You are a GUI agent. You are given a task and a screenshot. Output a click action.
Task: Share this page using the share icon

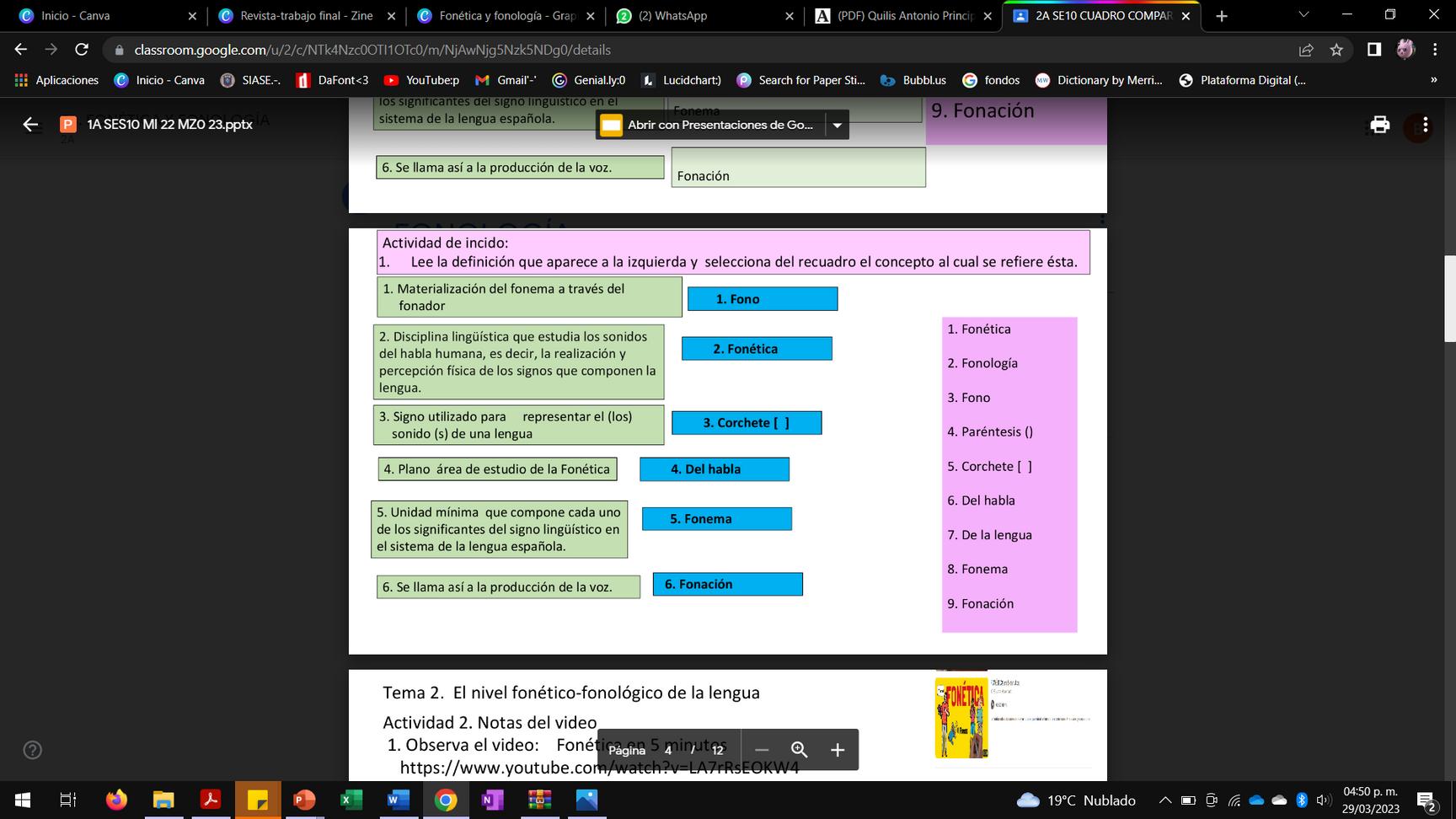pos(1306,50)
